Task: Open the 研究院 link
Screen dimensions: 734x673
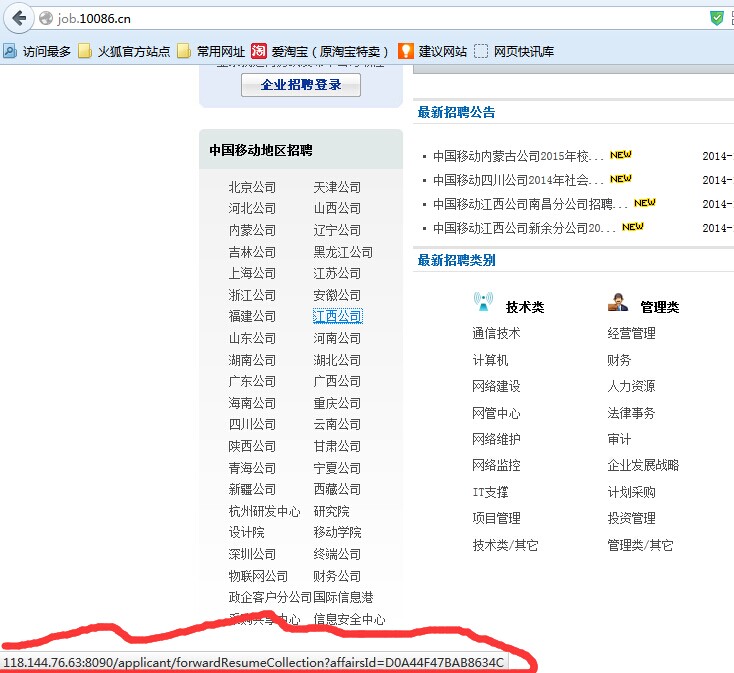Action: click(x=331, y=512)
